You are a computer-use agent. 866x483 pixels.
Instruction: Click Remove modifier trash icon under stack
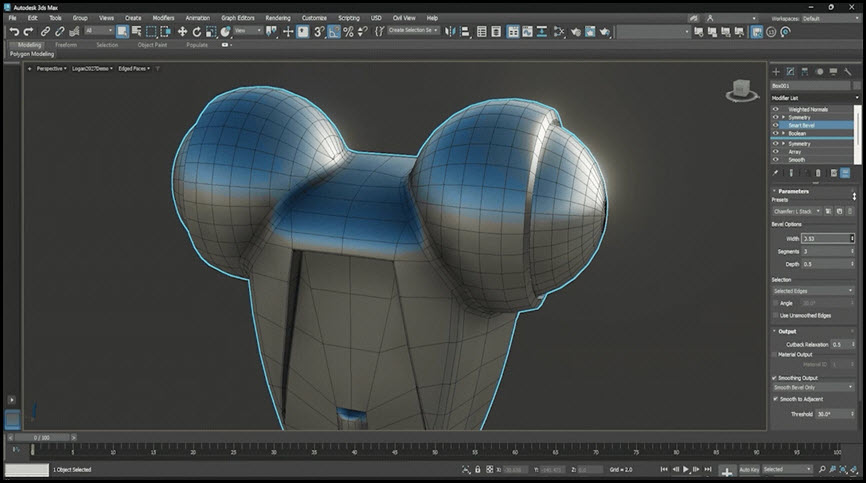point(819,173)
